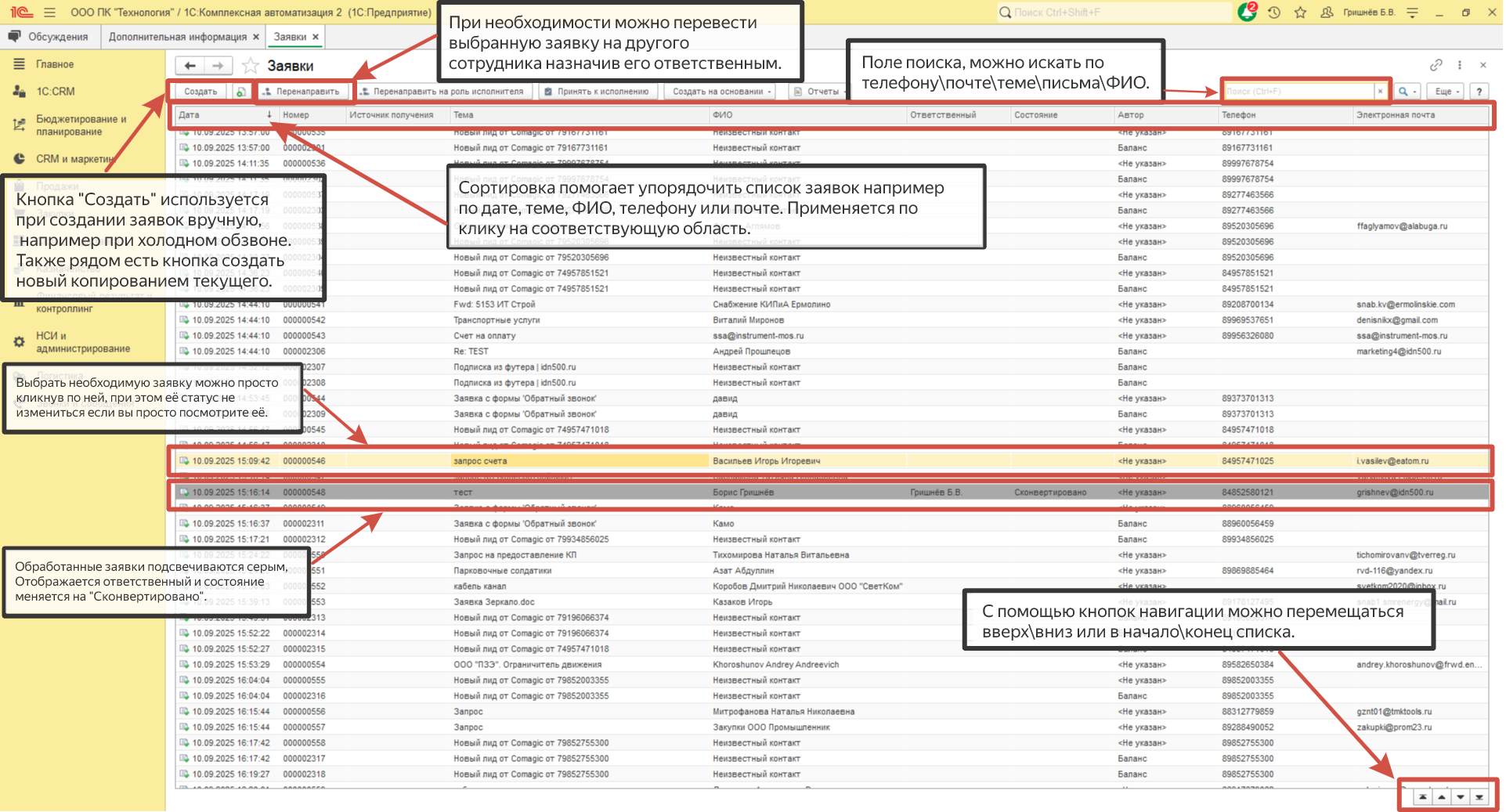This screenshot has width=1506, height=812.
Task: Open the history clock icon
Action: [x=1274, y=13]
